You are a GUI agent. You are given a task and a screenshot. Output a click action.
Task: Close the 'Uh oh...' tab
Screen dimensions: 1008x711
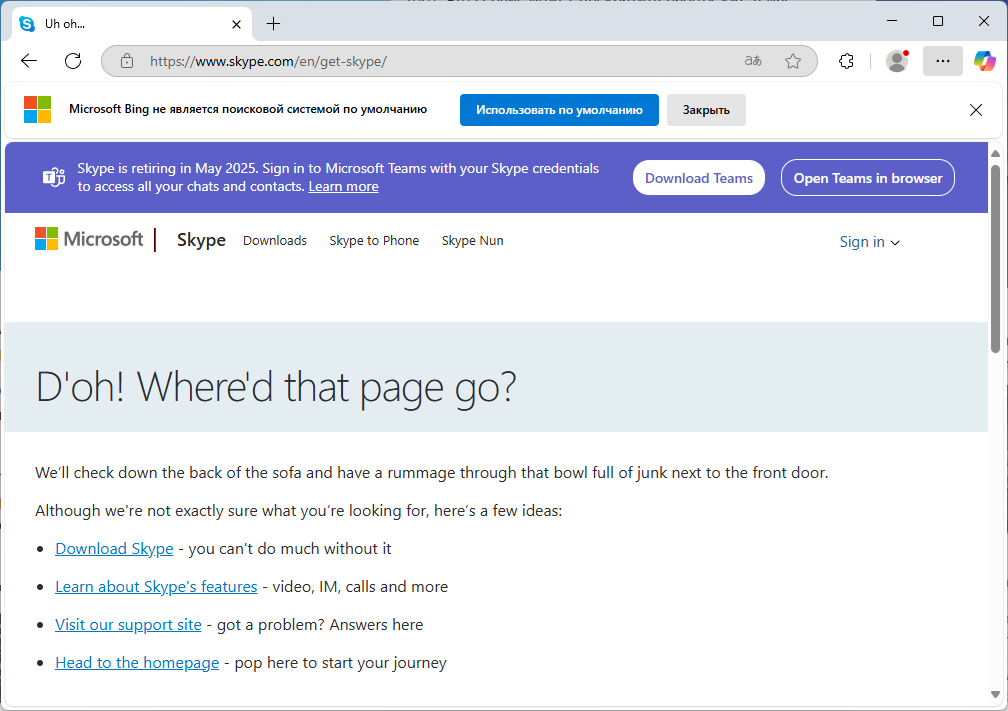click(x=237, y=24)
